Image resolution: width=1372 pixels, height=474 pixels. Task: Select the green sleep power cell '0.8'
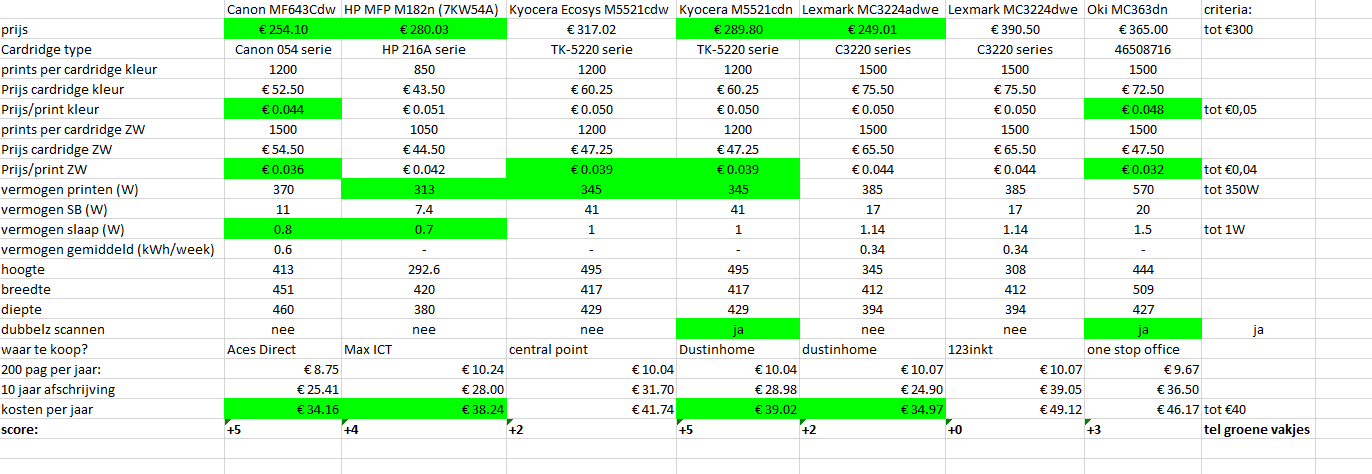282,230
